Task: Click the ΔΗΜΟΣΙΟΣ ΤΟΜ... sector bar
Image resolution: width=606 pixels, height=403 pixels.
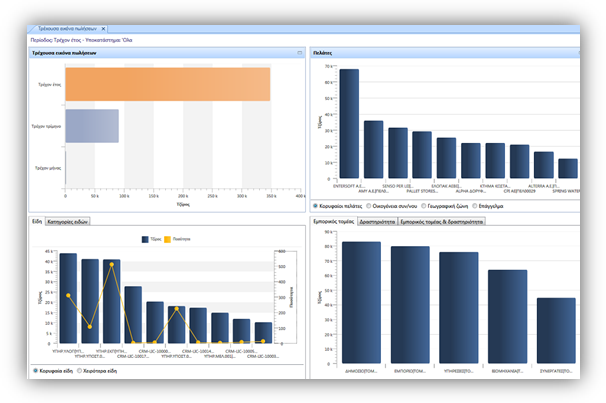Action: tap(361, 303)
